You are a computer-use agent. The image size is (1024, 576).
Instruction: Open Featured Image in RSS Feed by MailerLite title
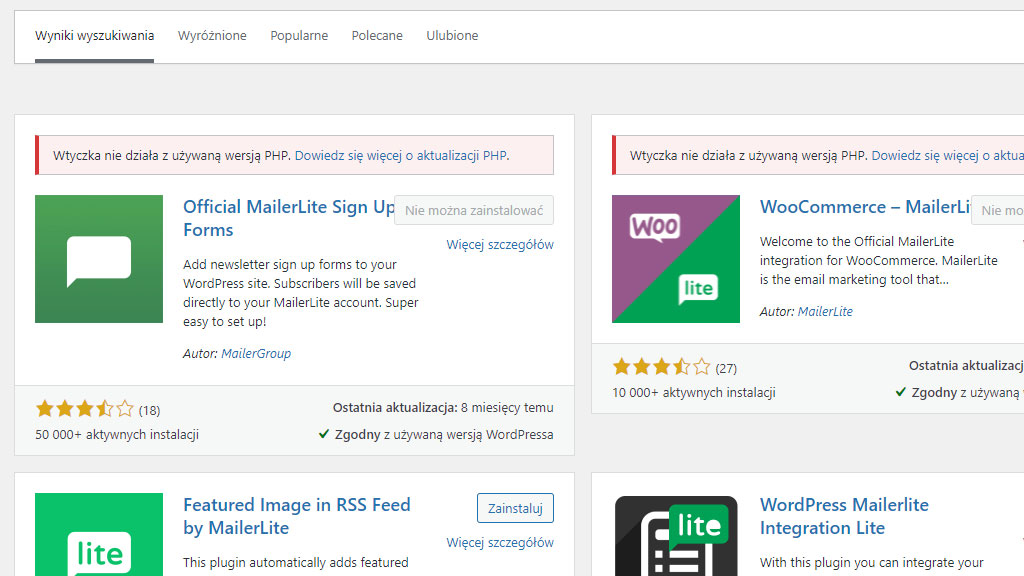pos(296,516)
